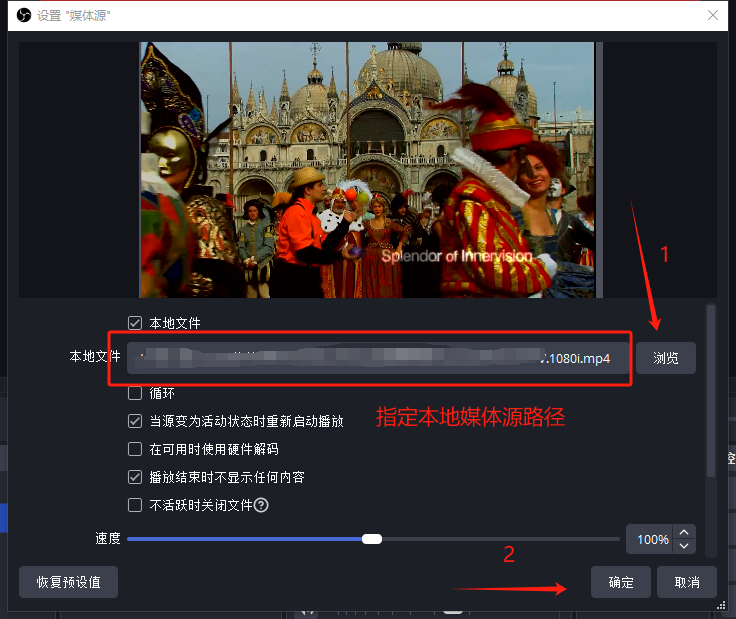Check the 不活跃时关闭文件 box
The image size is (736, 619).
click(x=135, y=506)
